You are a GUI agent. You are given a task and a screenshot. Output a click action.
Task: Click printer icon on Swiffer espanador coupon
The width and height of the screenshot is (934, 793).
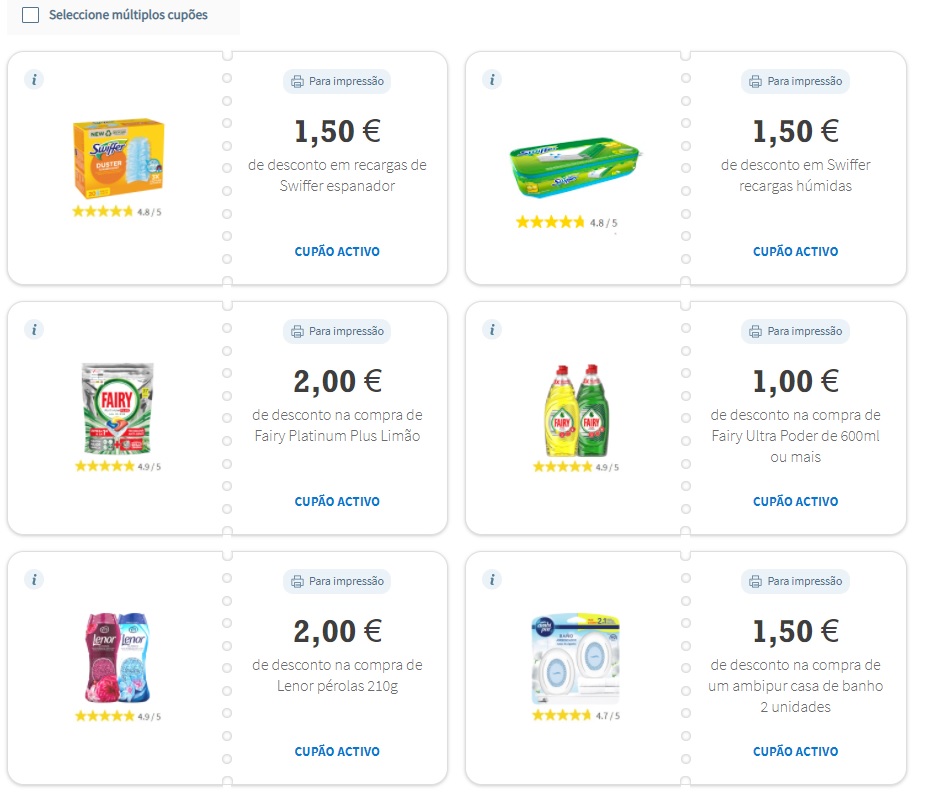[x=297, y=81]
